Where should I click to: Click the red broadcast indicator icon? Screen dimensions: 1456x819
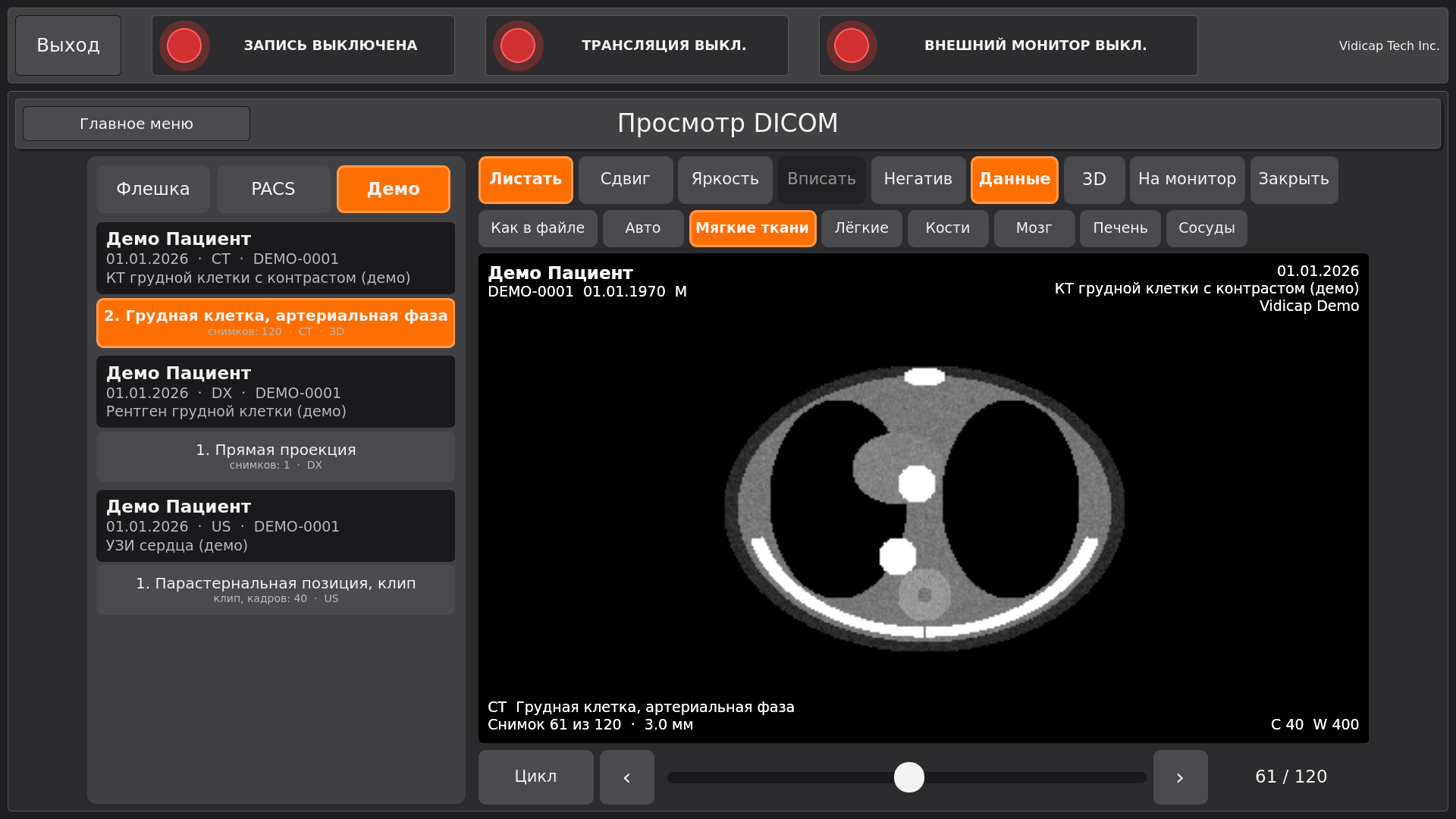coord(518,45)
